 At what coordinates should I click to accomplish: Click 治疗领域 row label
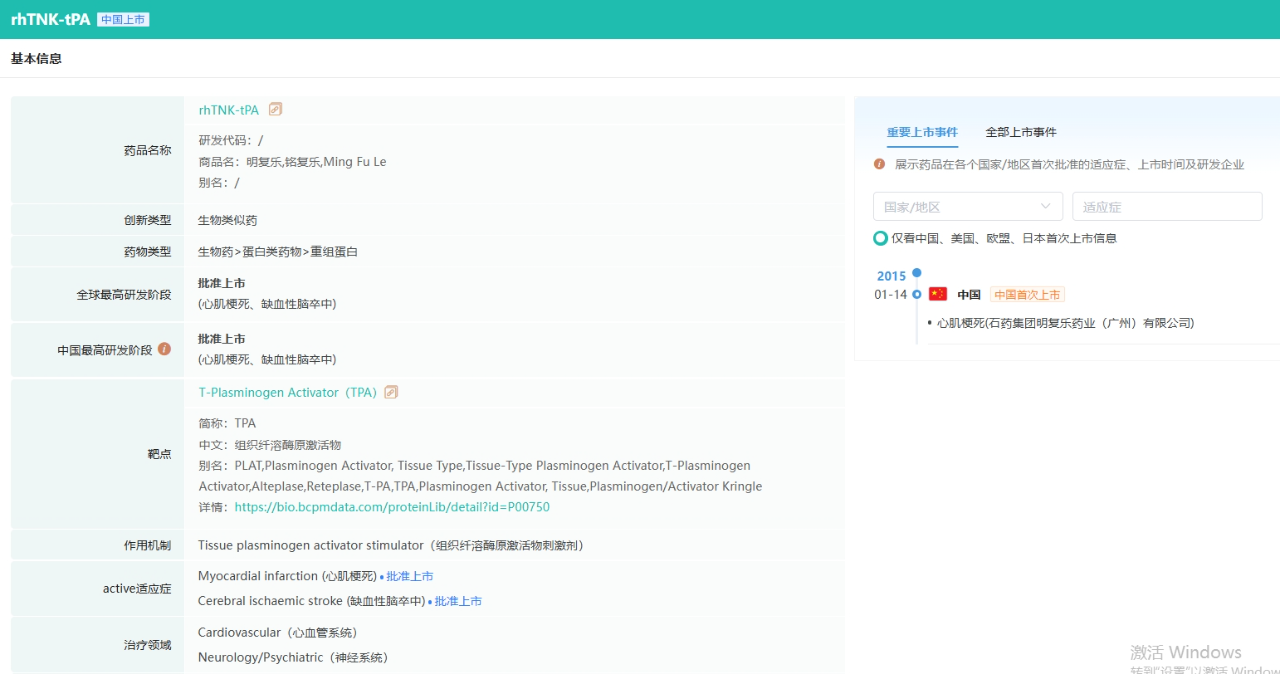pyautogui.click(x=147, y=645)
